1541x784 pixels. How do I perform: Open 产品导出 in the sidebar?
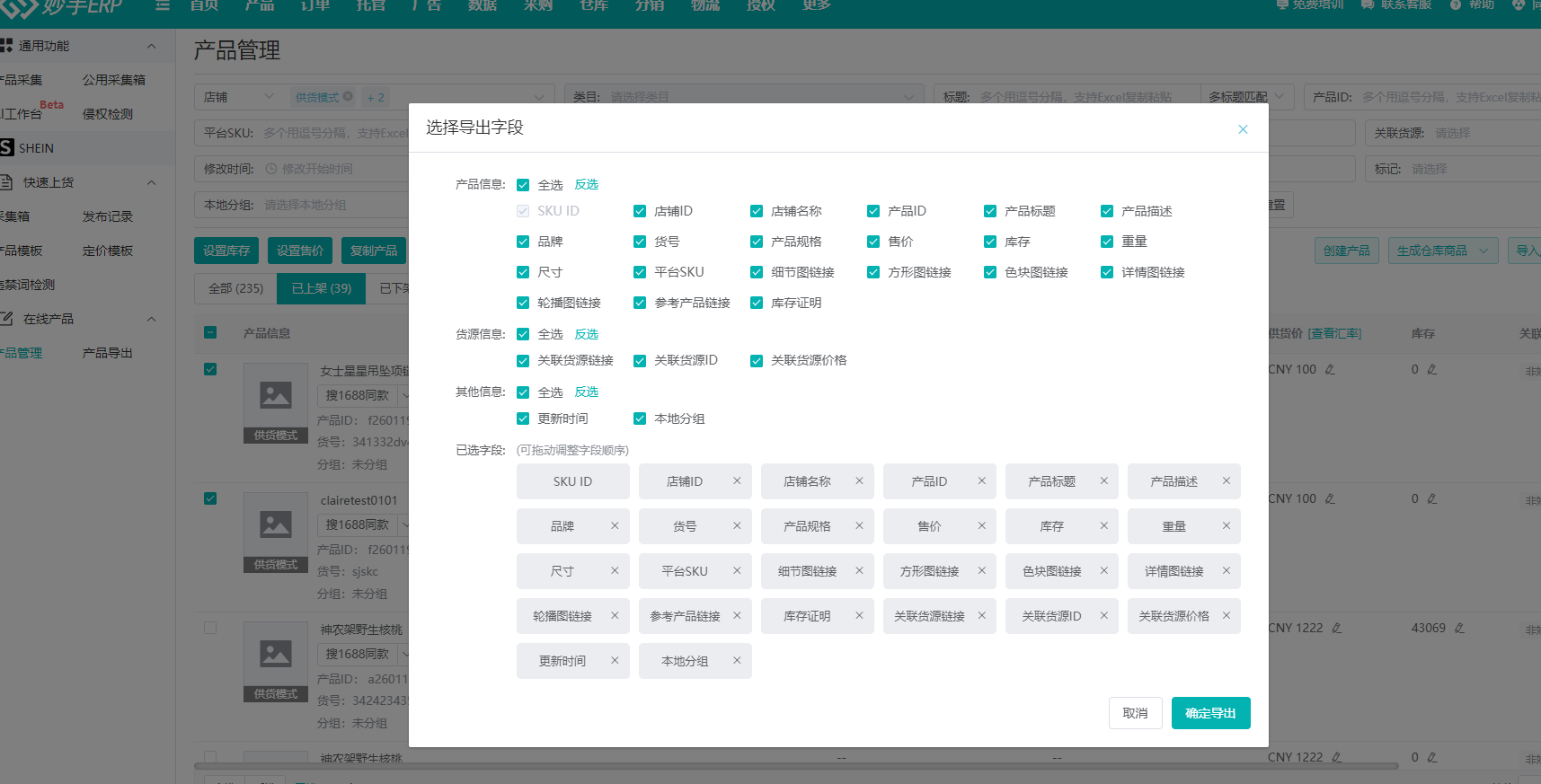pyautogui.click(x=108, y=353)
